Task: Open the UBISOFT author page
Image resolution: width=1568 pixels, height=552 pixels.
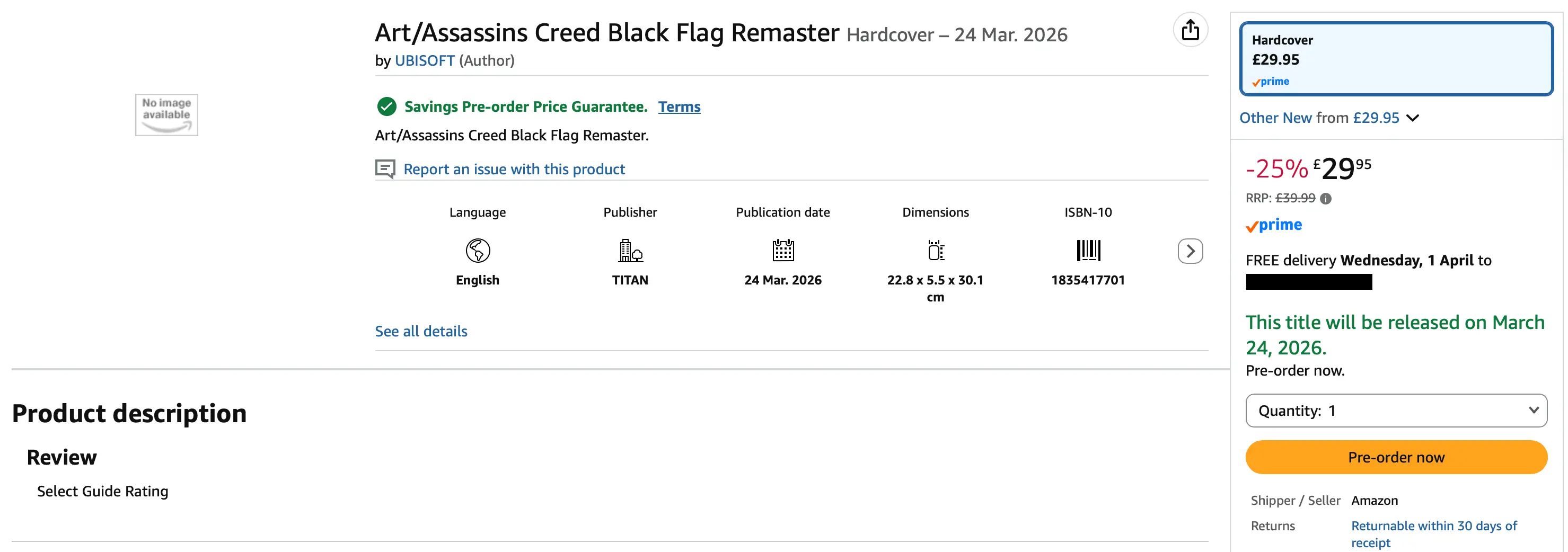Action: (425, 60)
